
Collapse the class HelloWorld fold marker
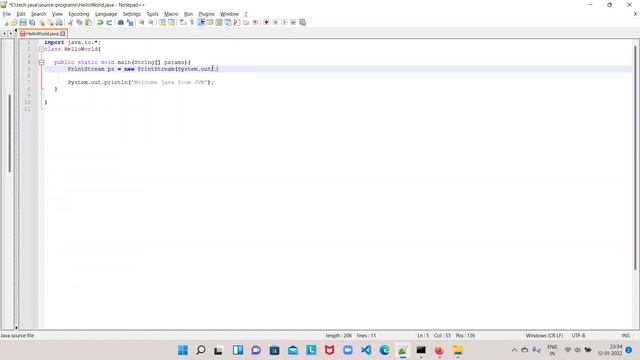coord(41,49)
